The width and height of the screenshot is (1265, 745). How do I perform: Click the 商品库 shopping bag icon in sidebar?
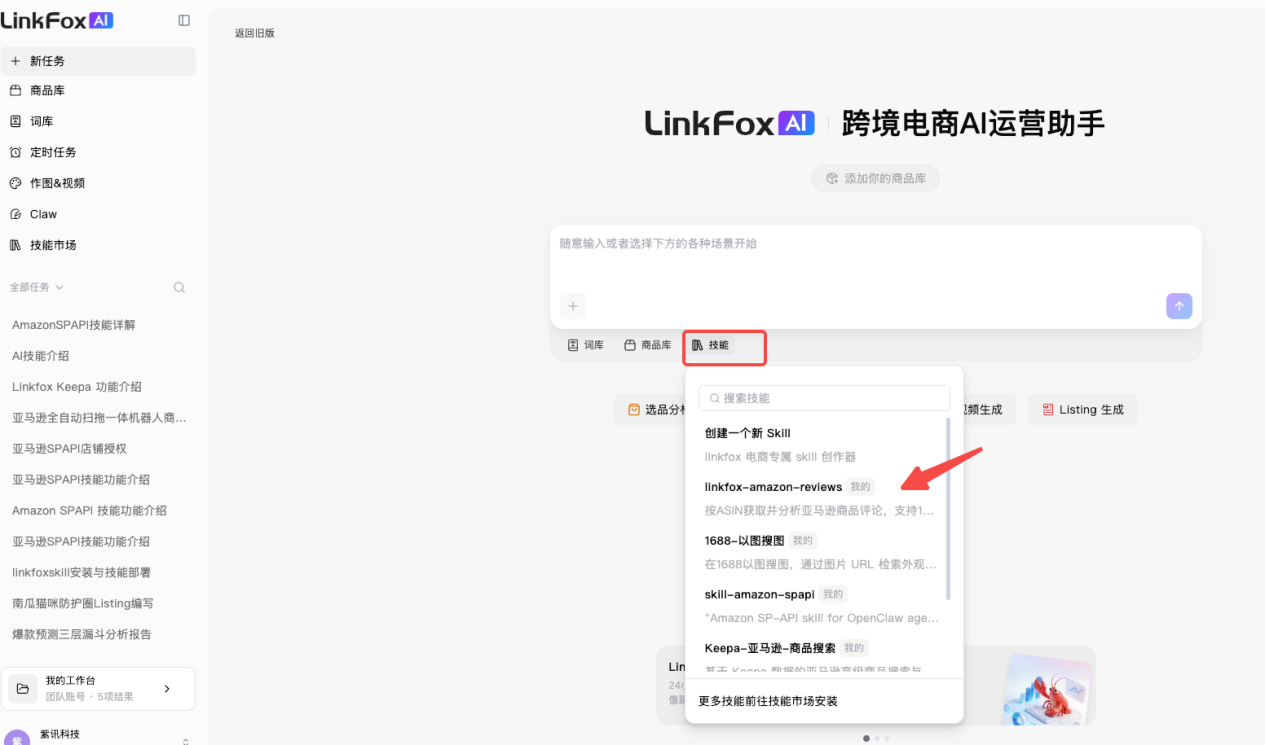tap(15, 91)
